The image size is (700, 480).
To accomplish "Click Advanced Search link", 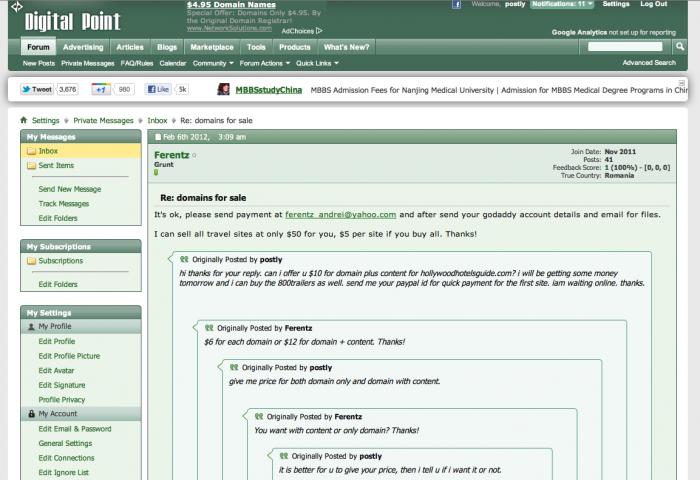I will pos(649,63).
